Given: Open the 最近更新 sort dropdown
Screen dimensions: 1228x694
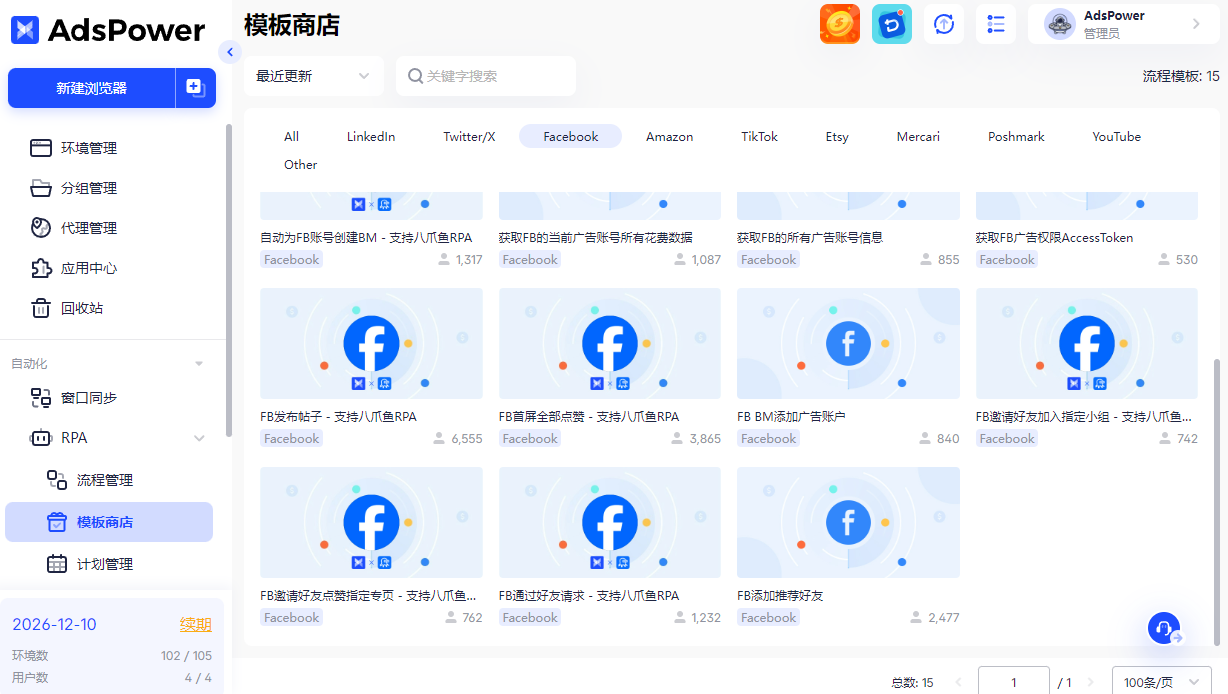Looking at the screenshot, I should pyautogui.click(x=314, y=75).
